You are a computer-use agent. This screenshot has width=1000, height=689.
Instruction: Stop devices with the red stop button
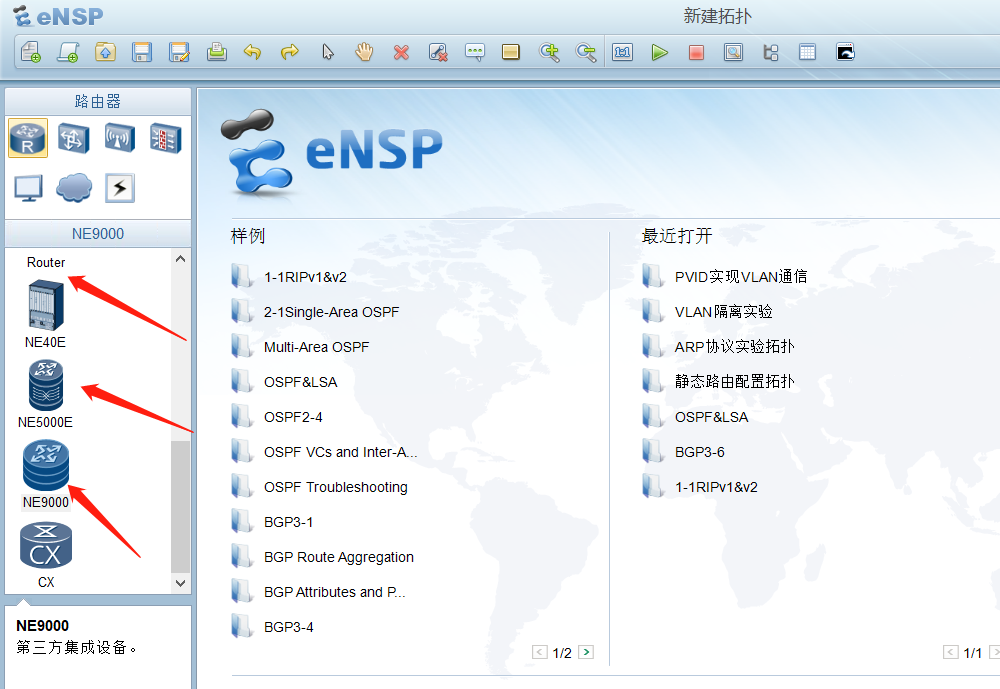[696, 52]
